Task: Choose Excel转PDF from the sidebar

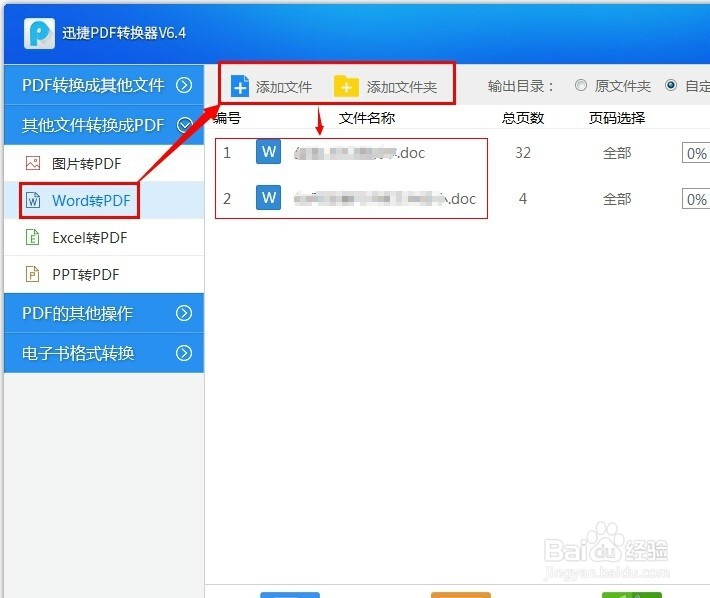Action: click(104, 237)
